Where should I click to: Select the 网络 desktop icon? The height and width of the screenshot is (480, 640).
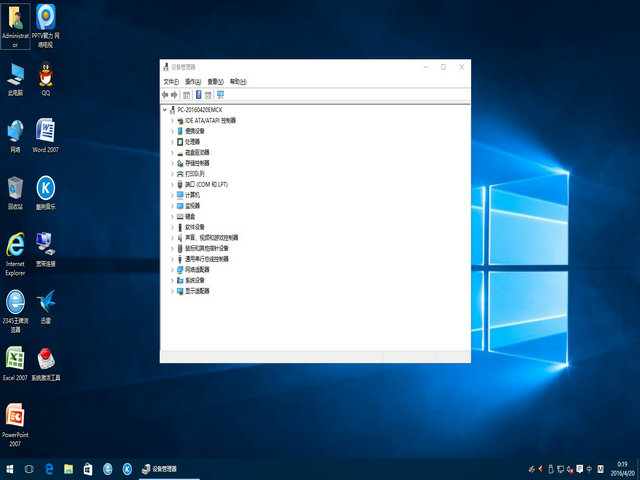click(x=16, y=136)
